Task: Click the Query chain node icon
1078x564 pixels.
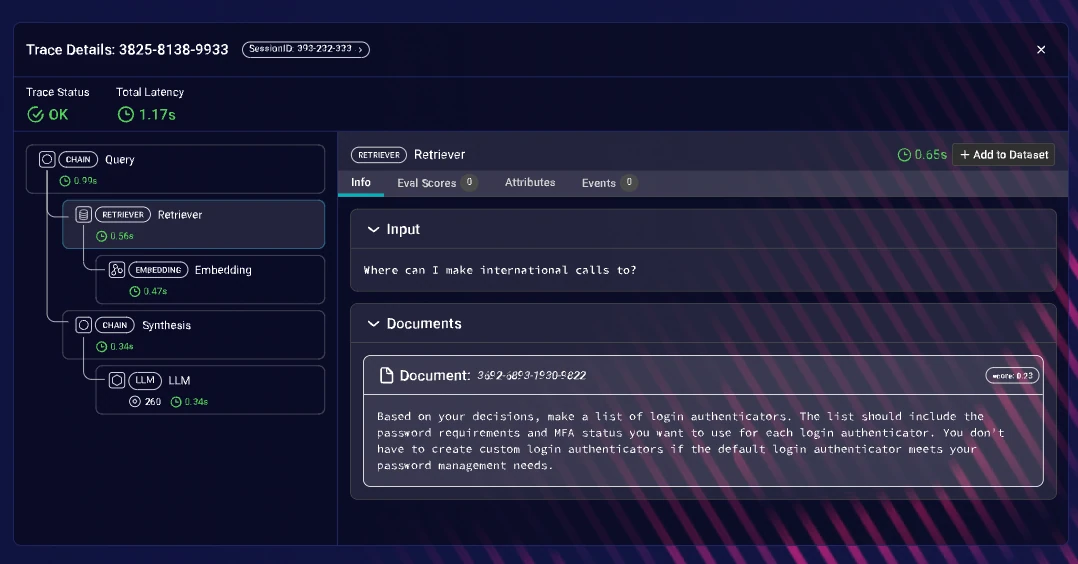Action: (47, 160)
